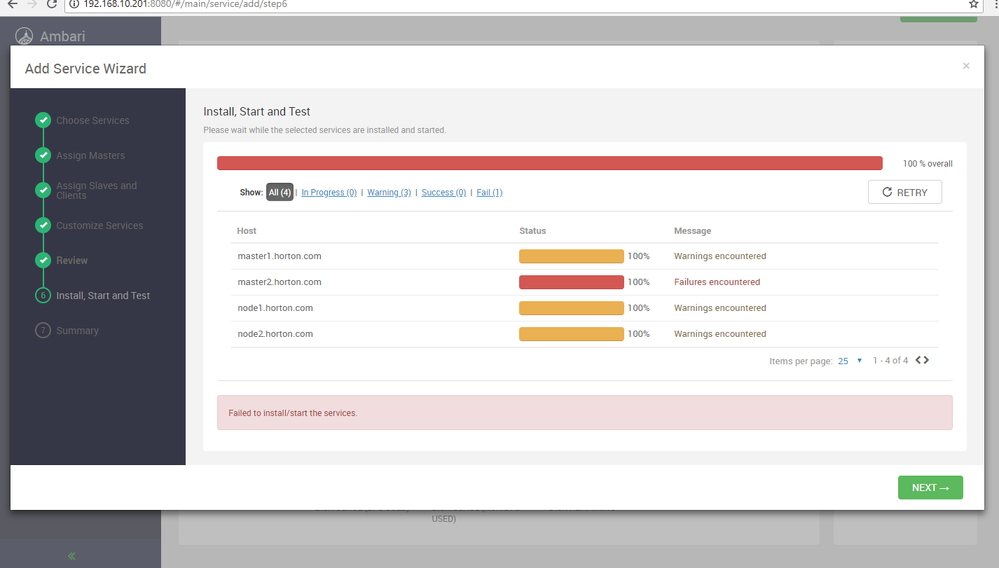
Task: Open Warnings encountered for node2.horton.com
Action: (720, 334)
